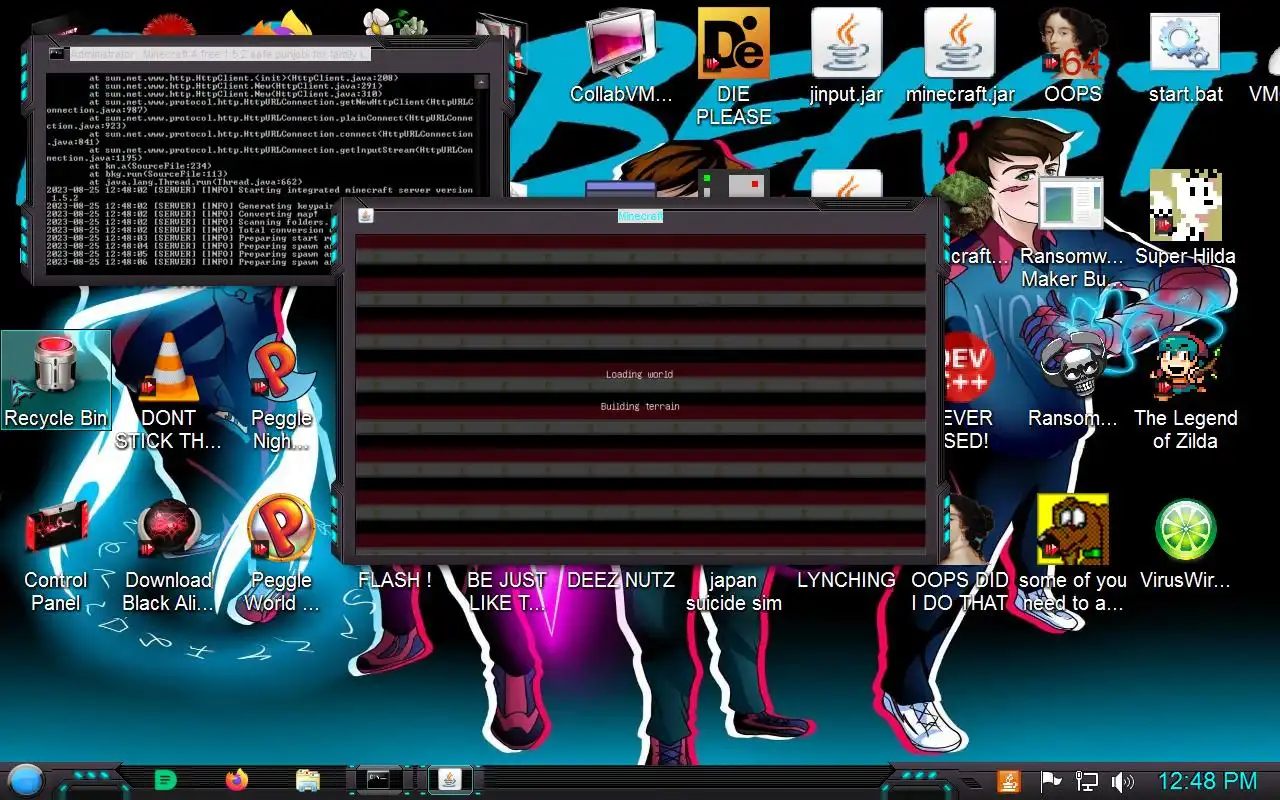
Task: Click console line 'at kn.a(SourceFile:234)'
Action: [x=150, y=166]
